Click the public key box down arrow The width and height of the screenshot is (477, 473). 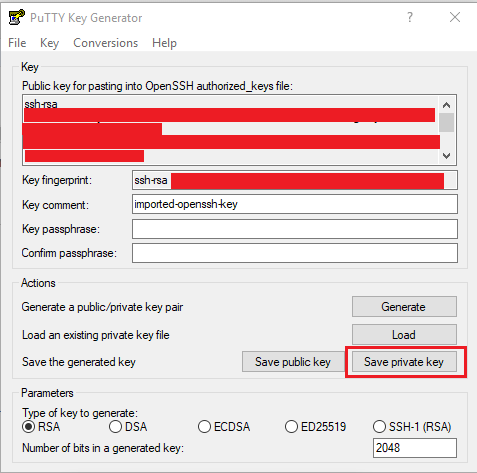coord(446,155)
